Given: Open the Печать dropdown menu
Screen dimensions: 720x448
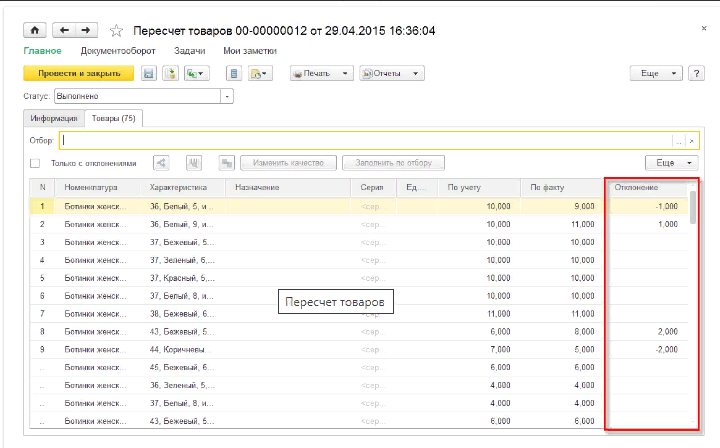Looking at the screenshot, I should pyautogui.click(x=321, y=73).
